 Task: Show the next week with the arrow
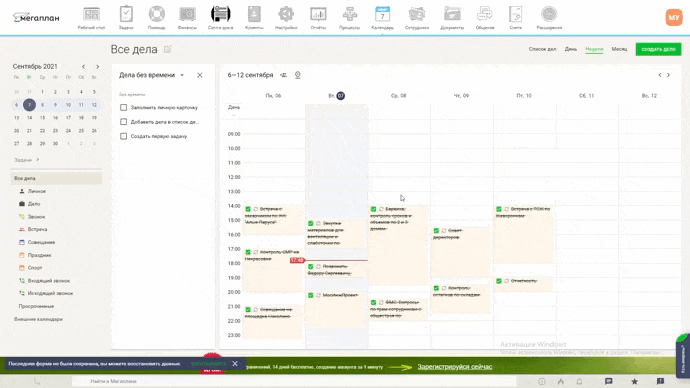point(668,75)
